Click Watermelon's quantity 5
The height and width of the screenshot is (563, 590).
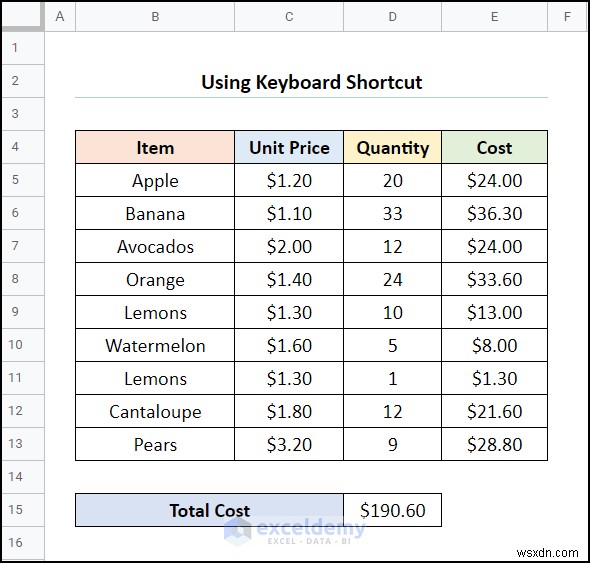click(392, 345)
